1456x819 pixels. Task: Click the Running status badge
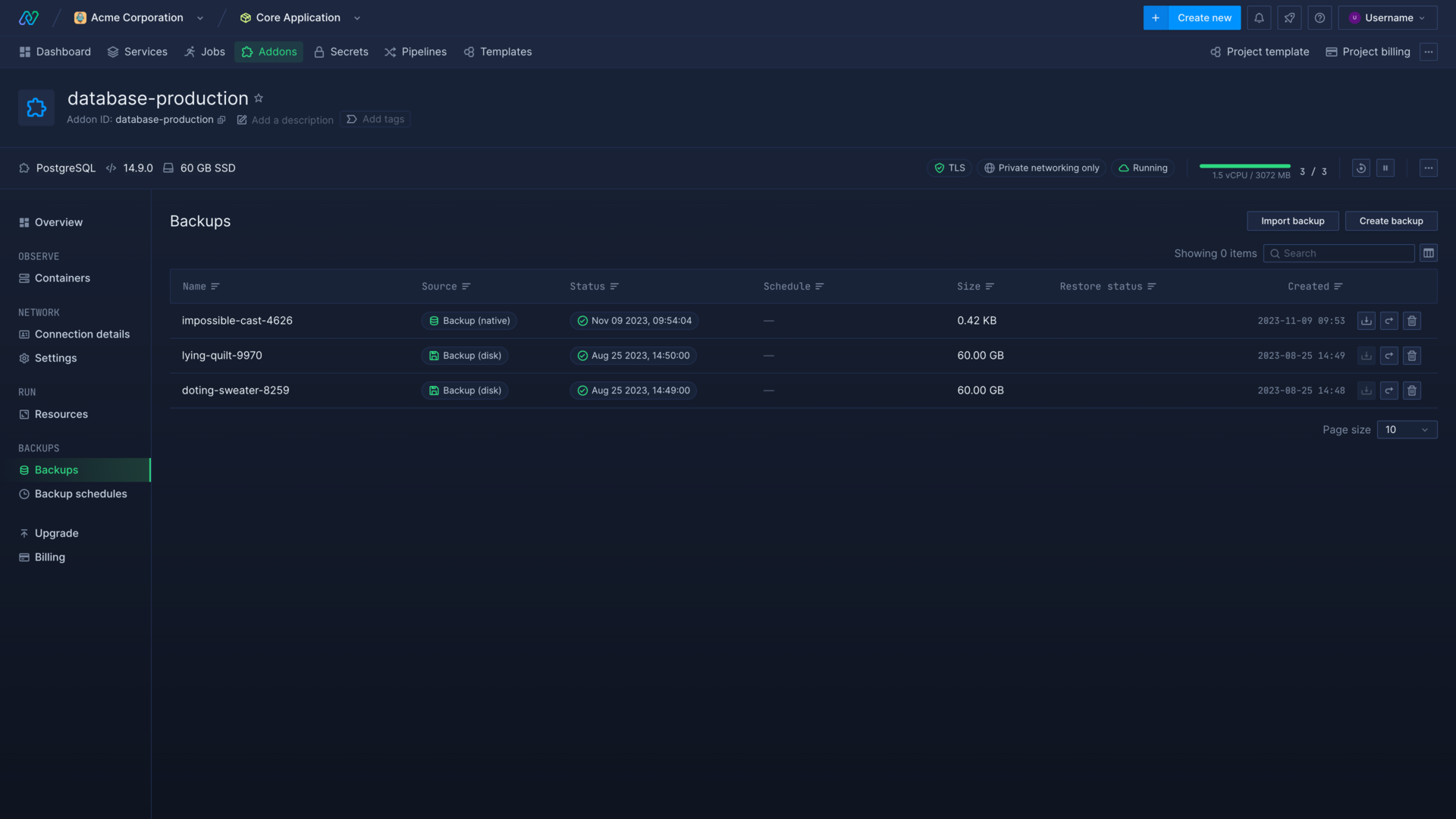(x=1143, y=168)
